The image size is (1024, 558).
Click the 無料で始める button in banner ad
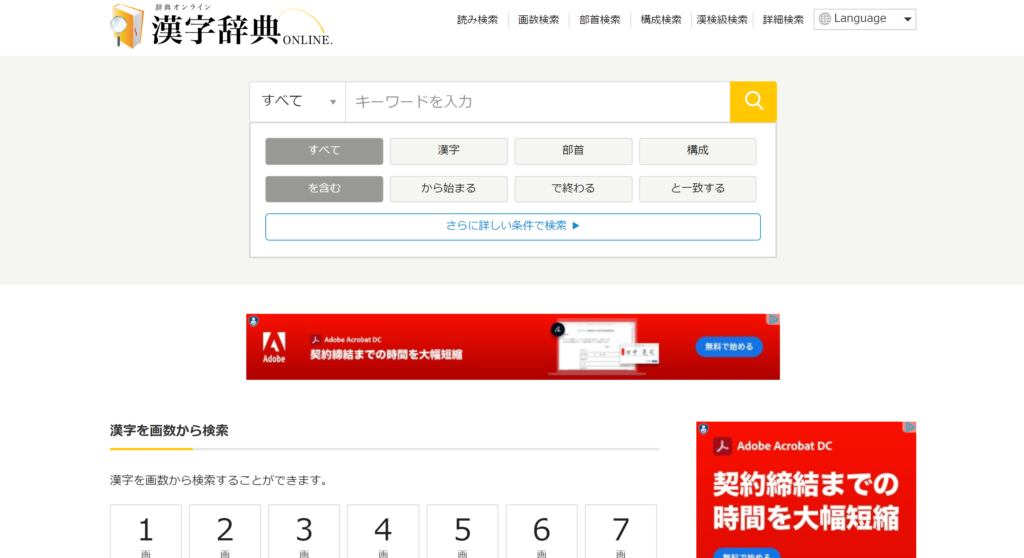tap(729, 347)
